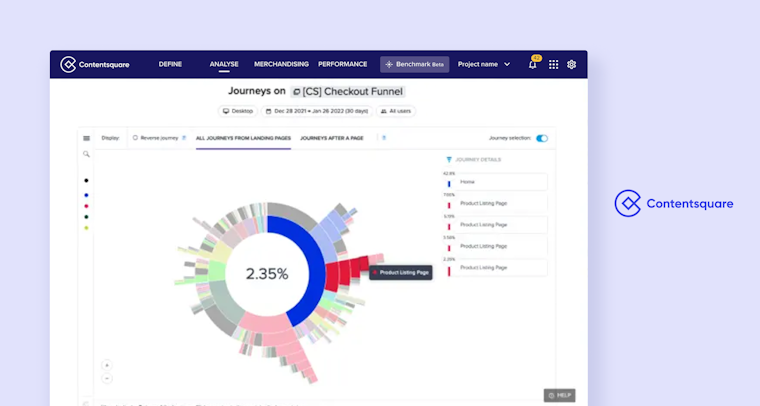
Task: Zoom out the sunburst with minus button
Action: [x=107, y=378]
